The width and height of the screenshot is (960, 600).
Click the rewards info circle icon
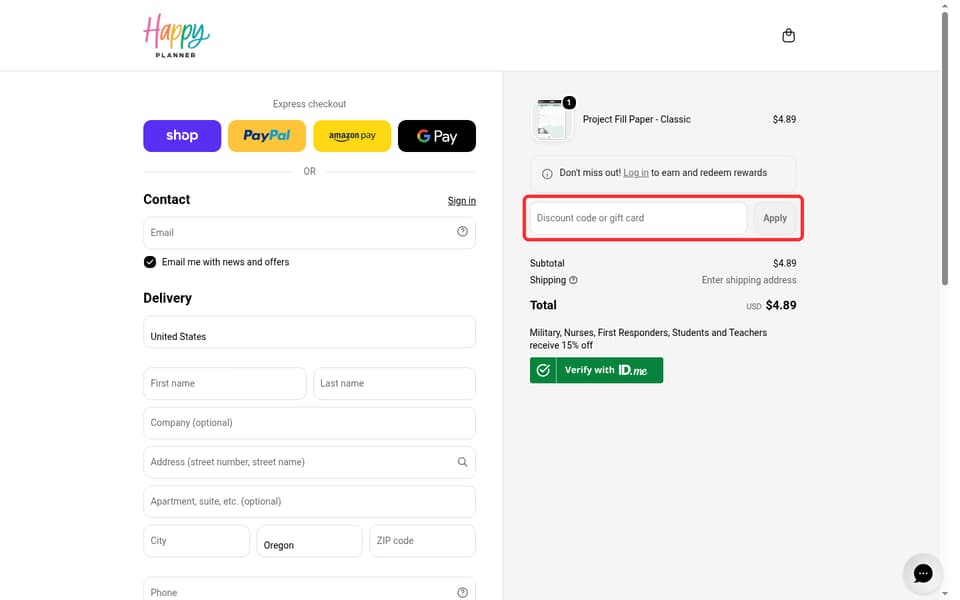547,173
